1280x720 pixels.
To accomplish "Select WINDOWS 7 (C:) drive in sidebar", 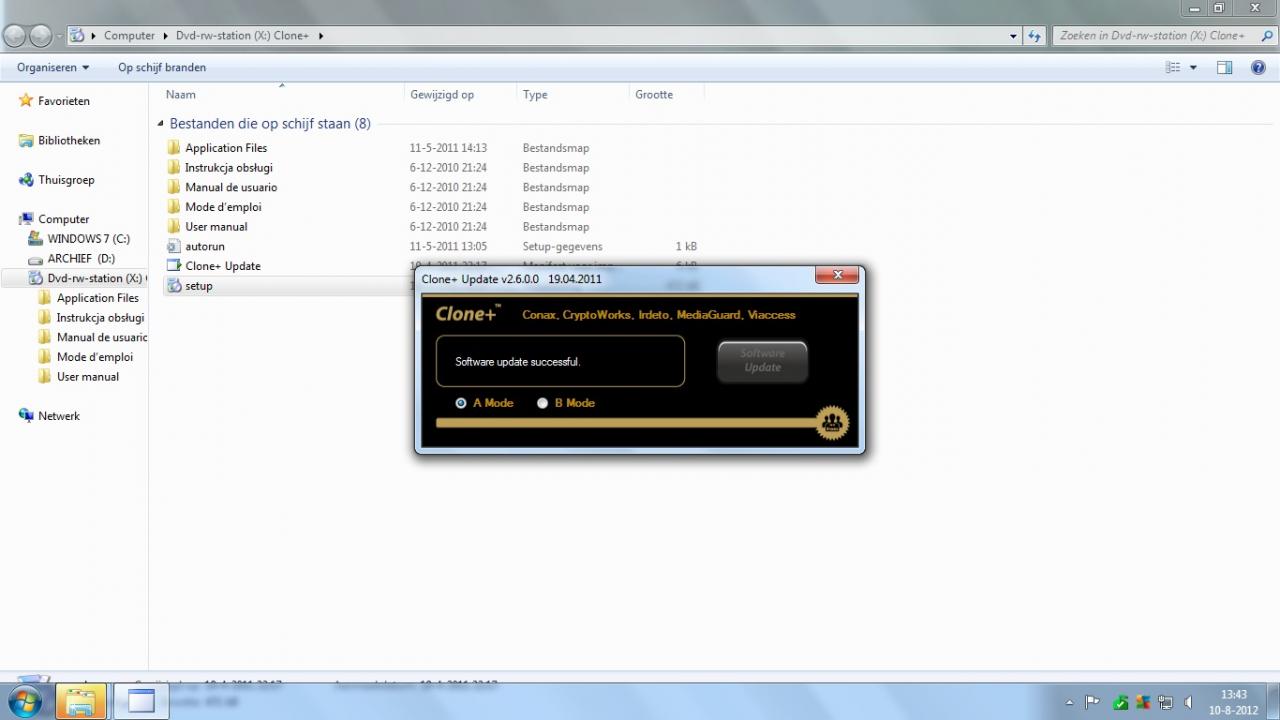I will 88,239.
